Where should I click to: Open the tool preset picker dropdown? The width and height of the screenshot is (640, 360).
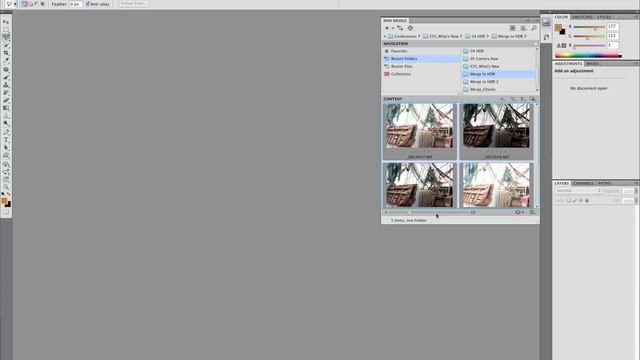coord(15,4)
